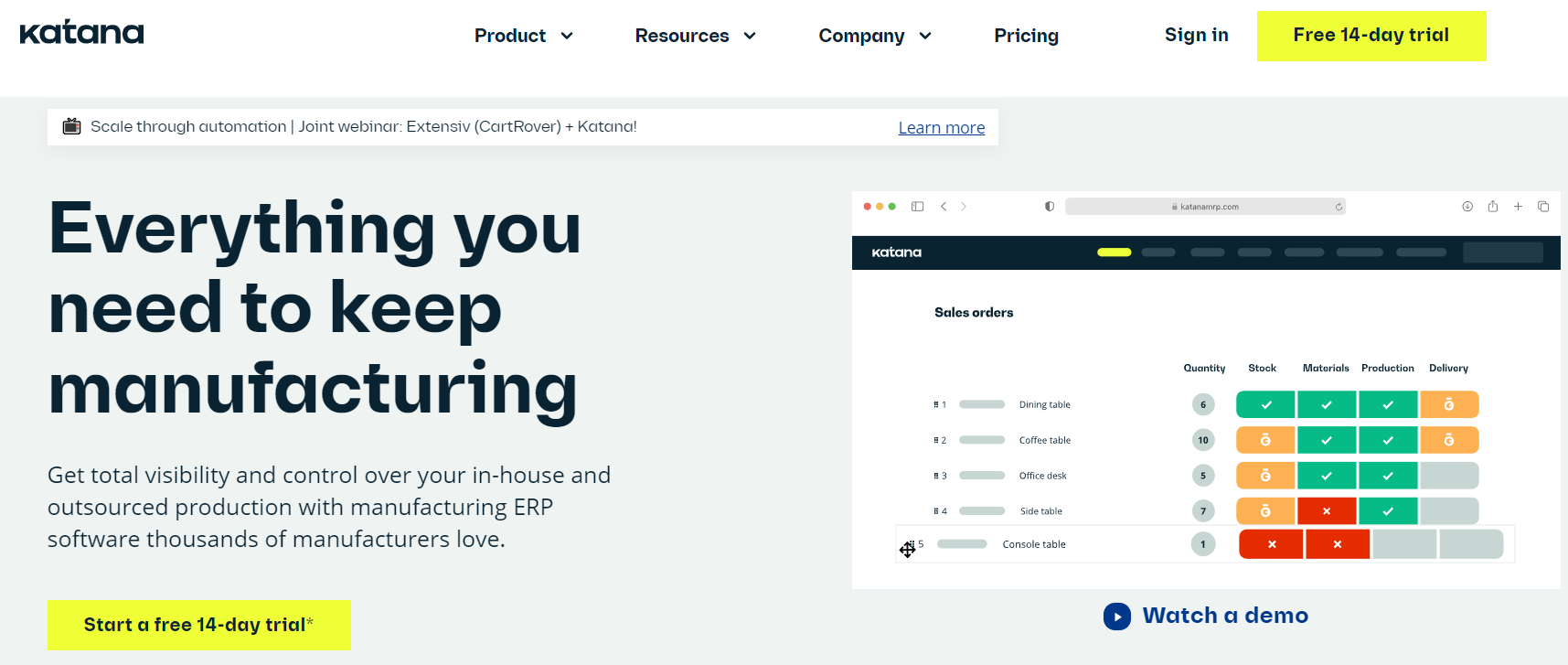Click the download icon in mockup browser toolbar
The image size is (1568, 665).
[1467, 207]
